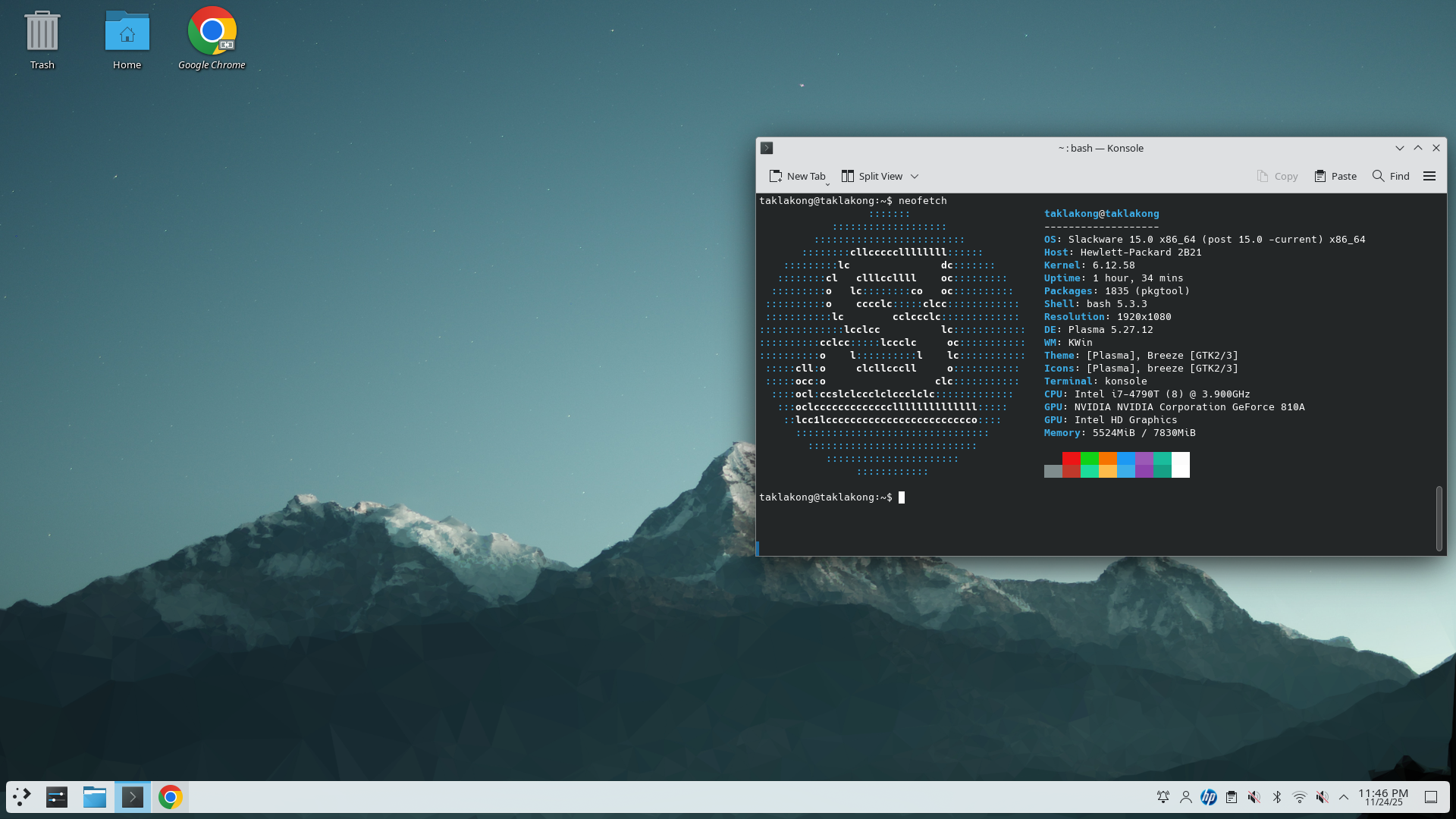Click the "Uptime: 1 hour, 34 mins" line
1456x819 pixels.
pos(1114,278)
